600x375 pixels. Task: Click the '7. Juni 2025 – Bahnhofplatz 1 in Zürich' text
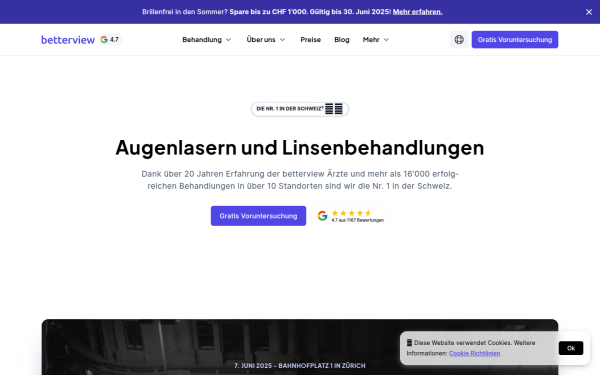300,366
